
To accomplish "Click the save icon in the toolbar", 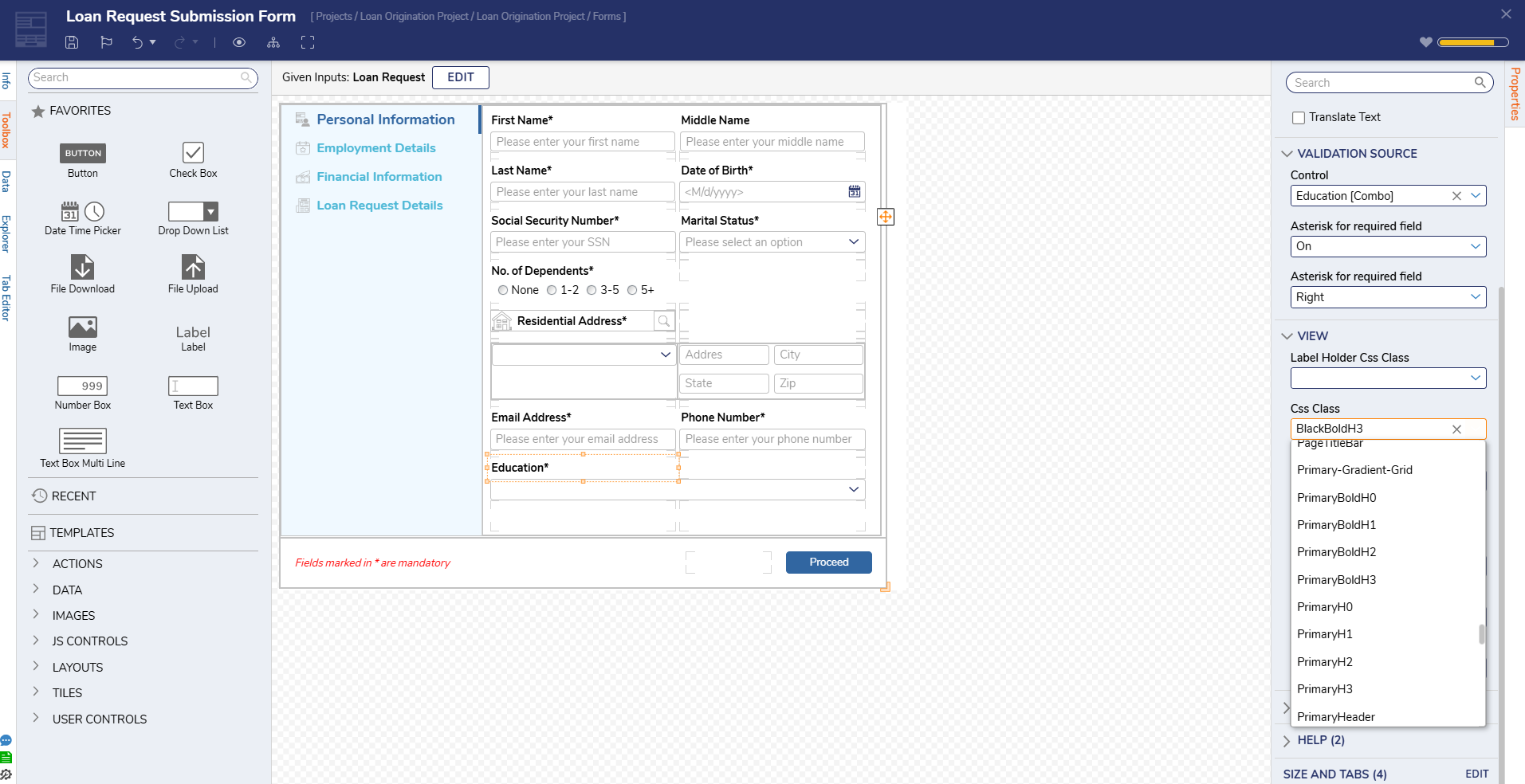I will click(72, 42).
